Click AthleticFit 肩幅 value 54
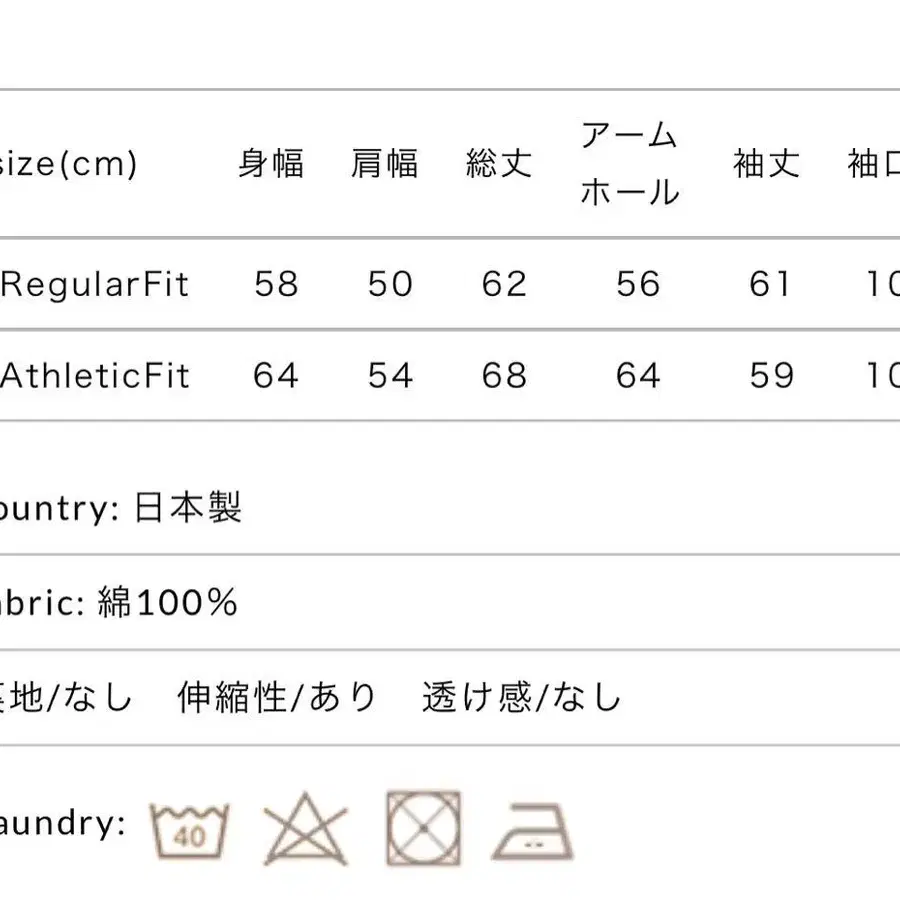 (x=390, y=376)
